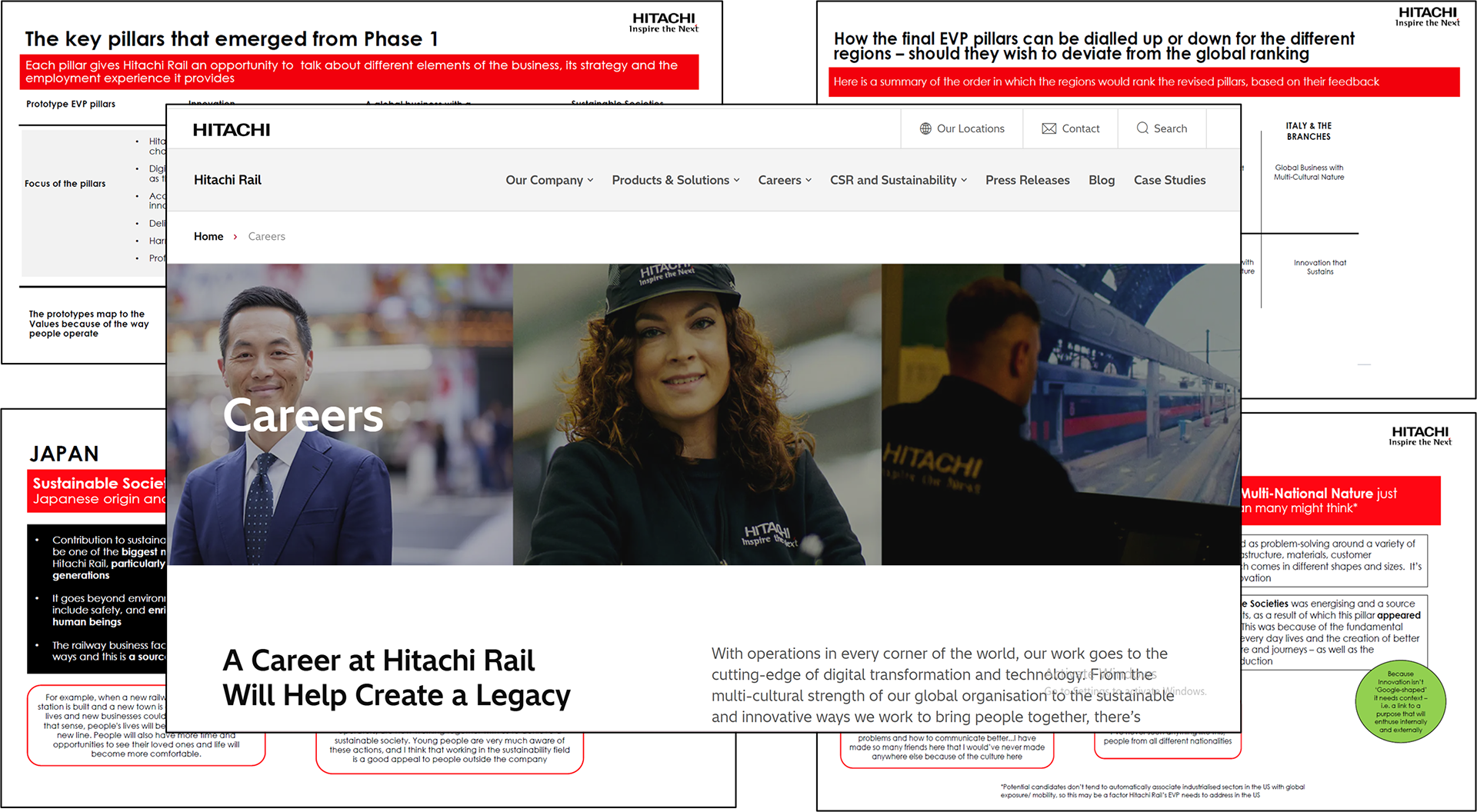This screenshot has height=812, width=1477.
Task: Click the Hitachi Rail site title
Action: pyautogui.click(x=228, y=180)
